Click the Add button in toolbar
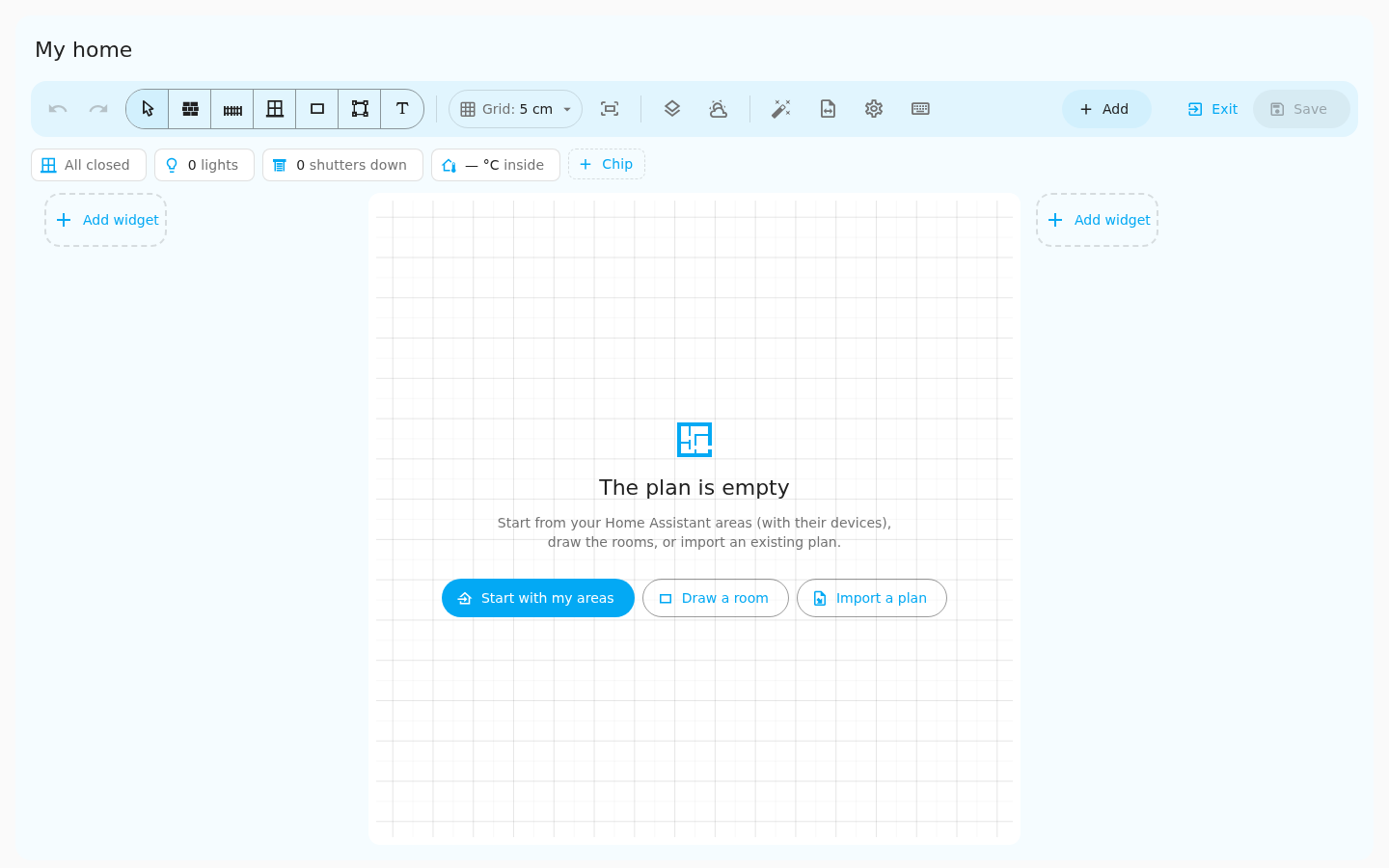 pos(1106,109)
